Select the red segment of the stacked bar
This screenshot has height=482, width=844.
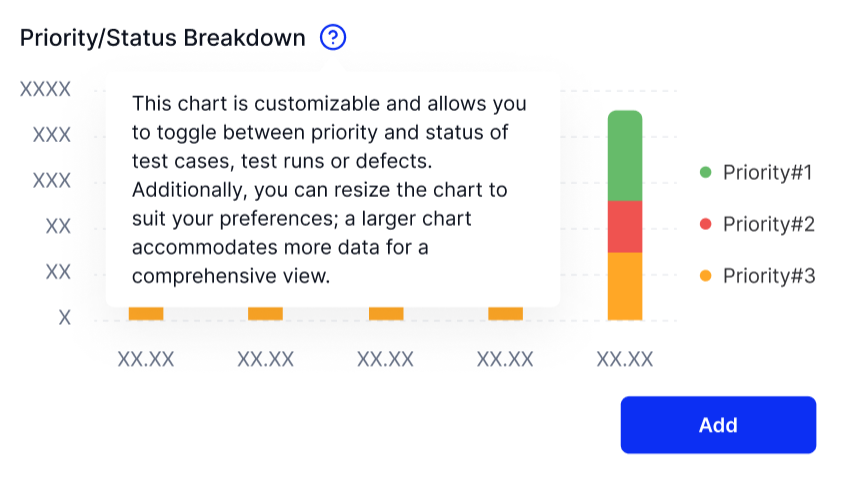[x=625, y=227]
